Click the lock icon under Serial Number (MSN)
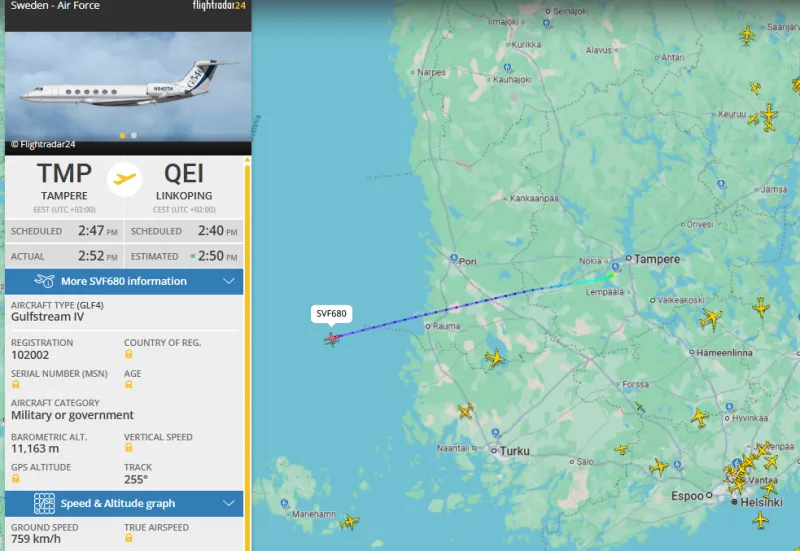Image resolution: width=800 pixels, height=551 pixels. tap(16, 385)
